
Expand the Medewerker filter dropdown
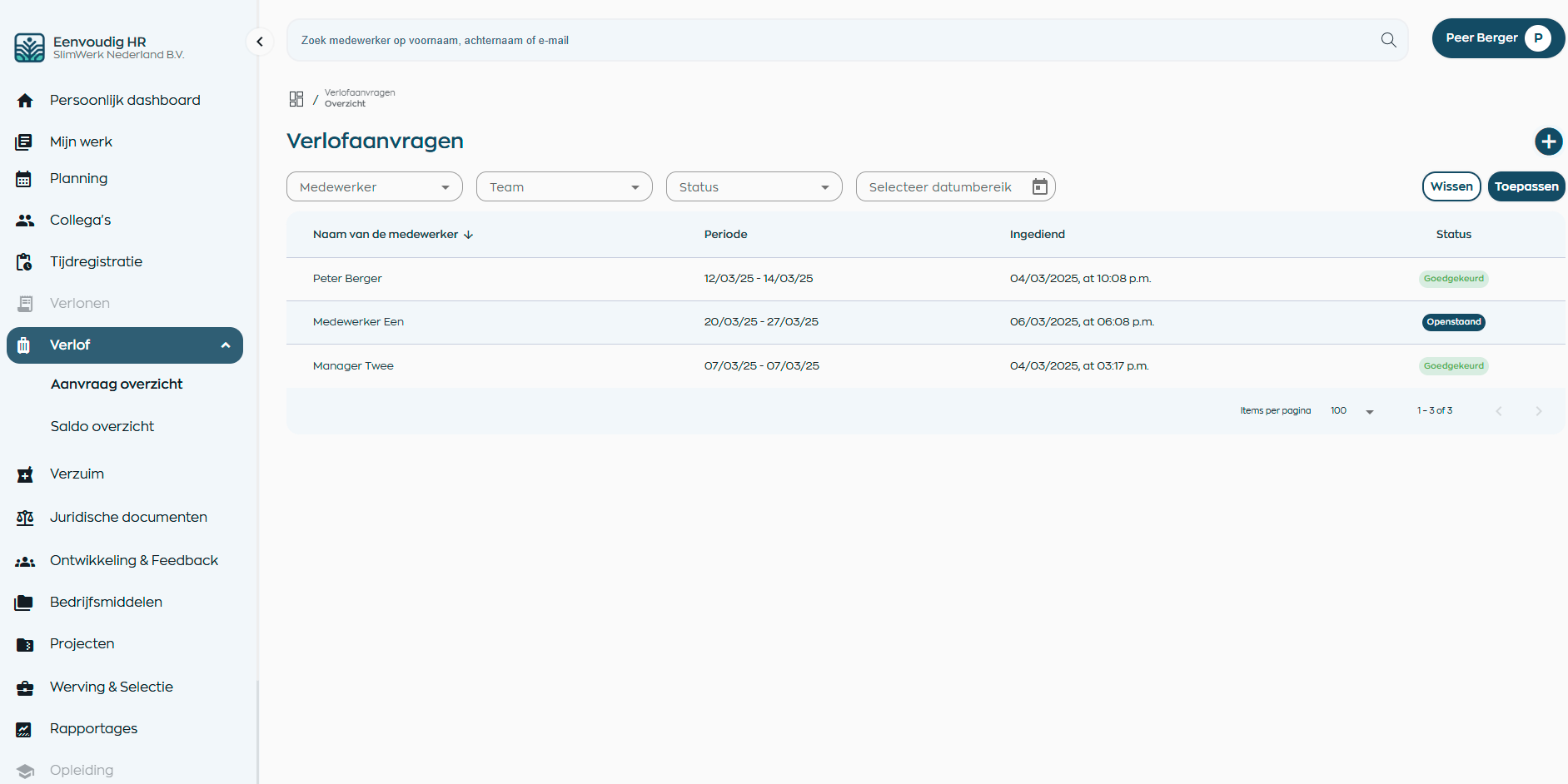(x=374, y=187)
